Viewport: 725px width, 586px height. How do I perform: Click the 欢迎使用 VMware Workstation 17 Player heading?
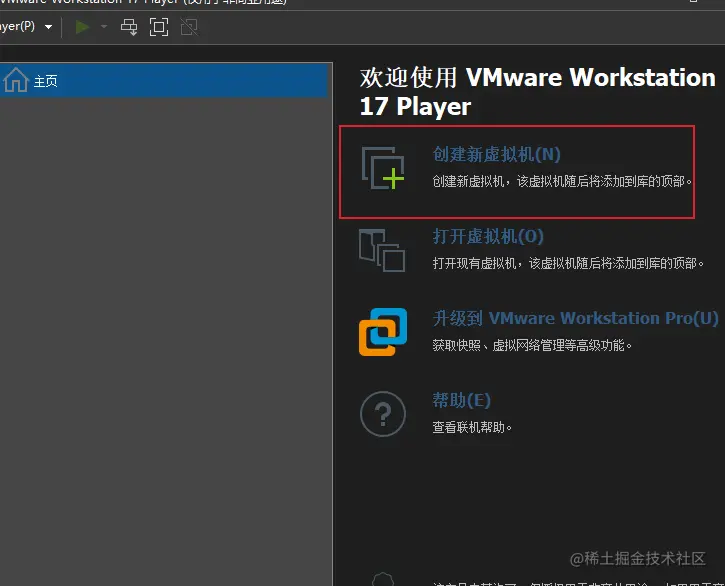[x=537, y=92]
